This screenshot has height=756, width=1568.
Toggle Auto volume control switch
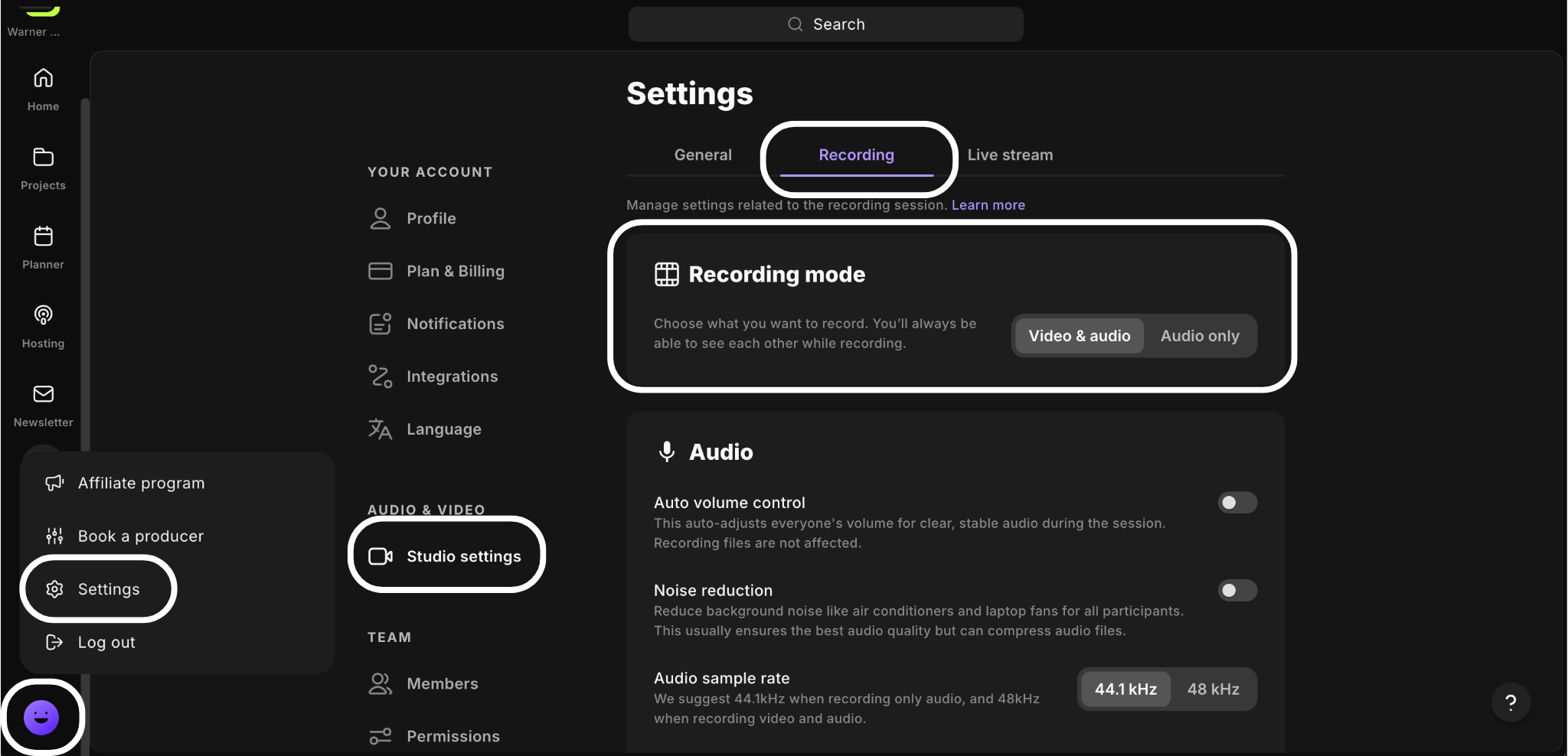pos(1237,503)
